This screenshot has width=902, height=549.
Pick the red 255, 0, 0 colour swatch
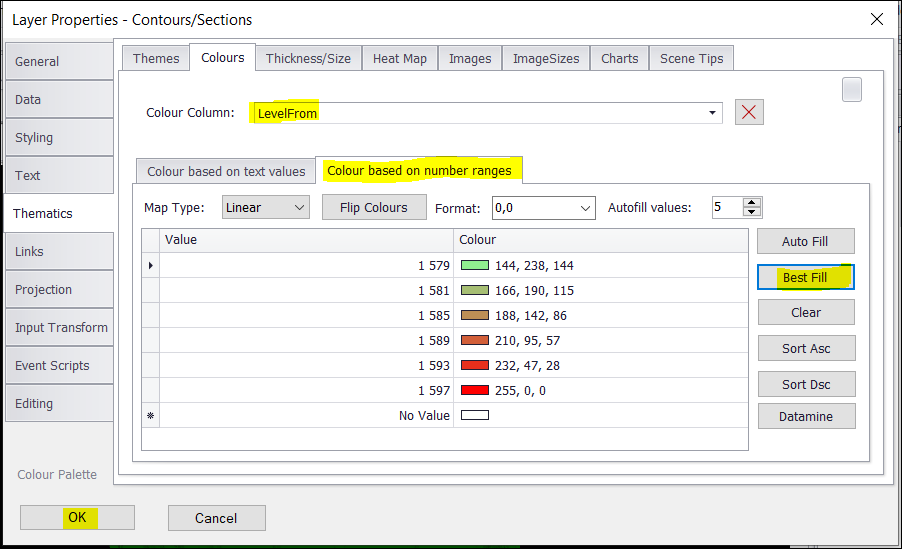474,390
